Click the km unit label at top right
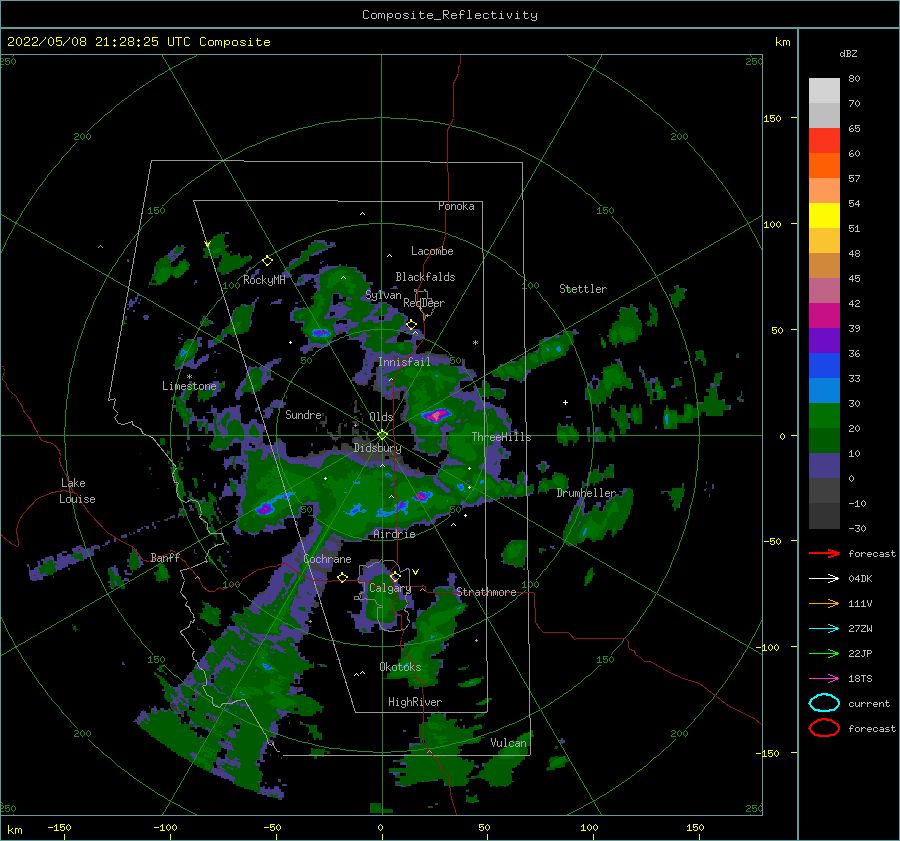This screenshot has width=900, height=841. [782, 42]
